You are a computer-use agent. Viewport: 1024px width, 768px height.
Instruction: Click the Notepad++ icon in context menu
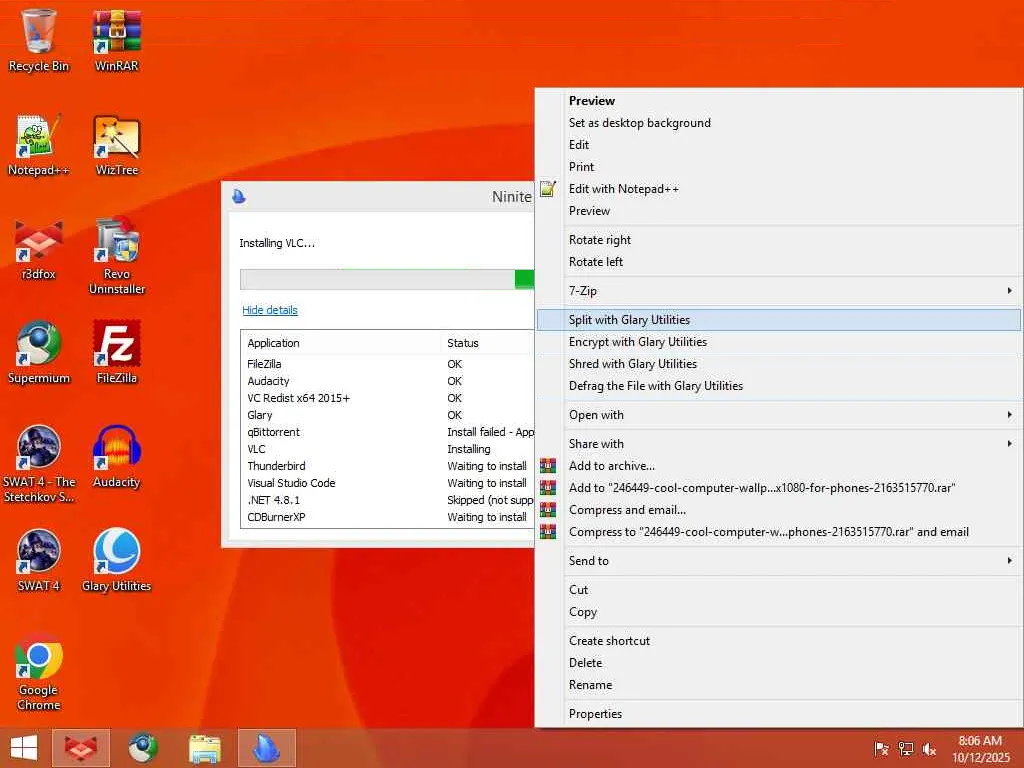[x=548, y=189]
